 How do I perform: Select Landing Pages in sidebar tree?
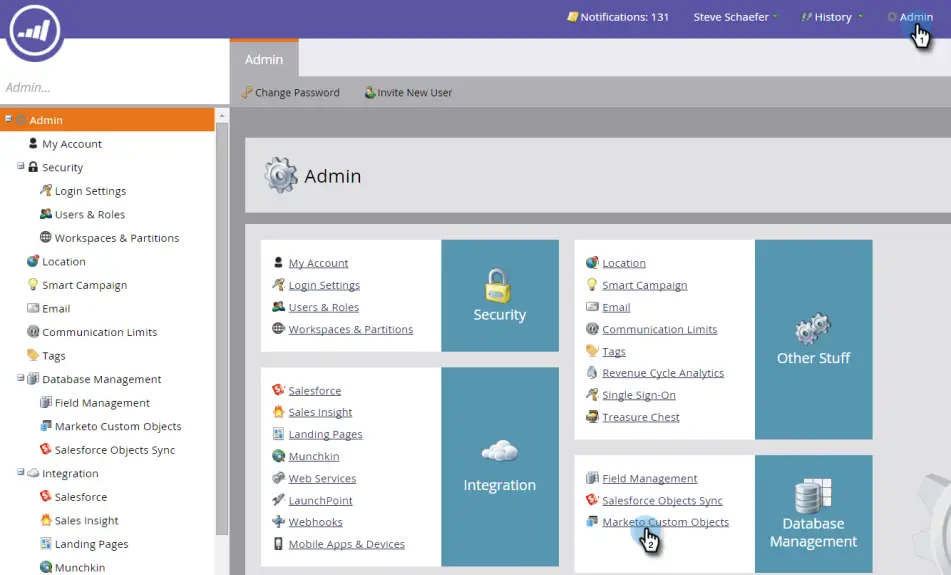pos(91,543)
